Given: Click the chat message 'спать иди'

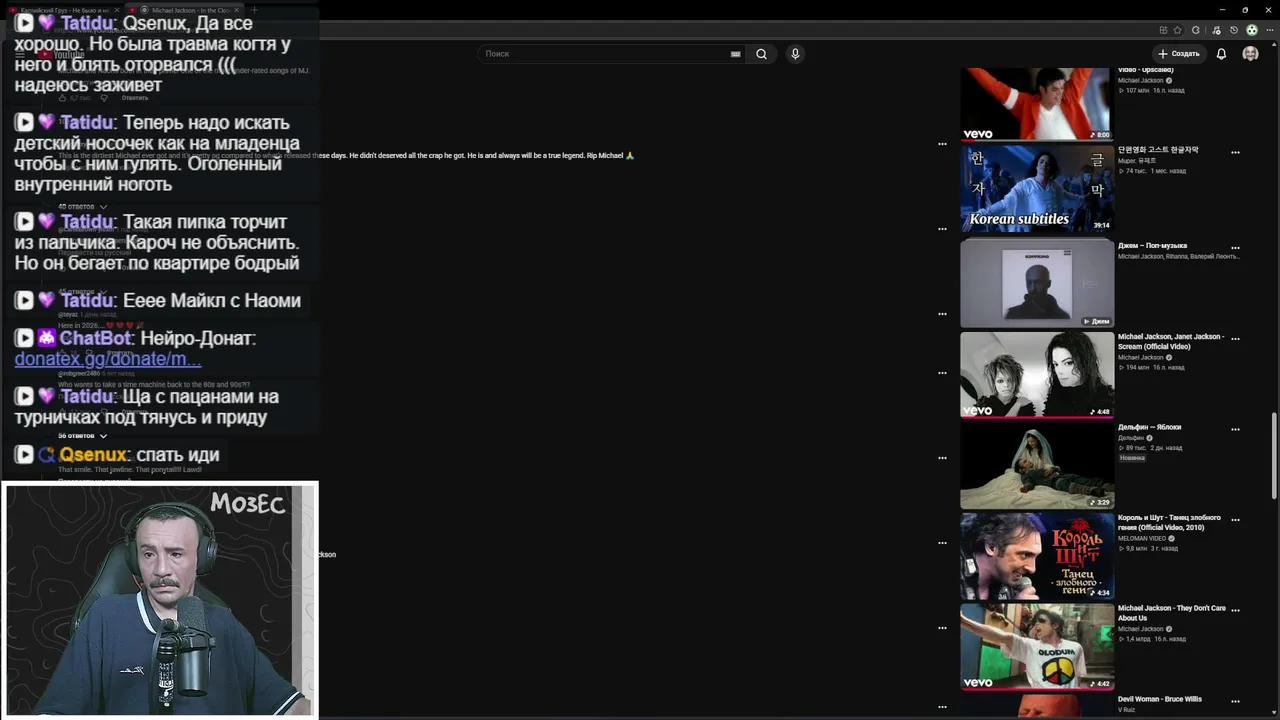Looking at the screenshot, I should [x=178, y=455].
